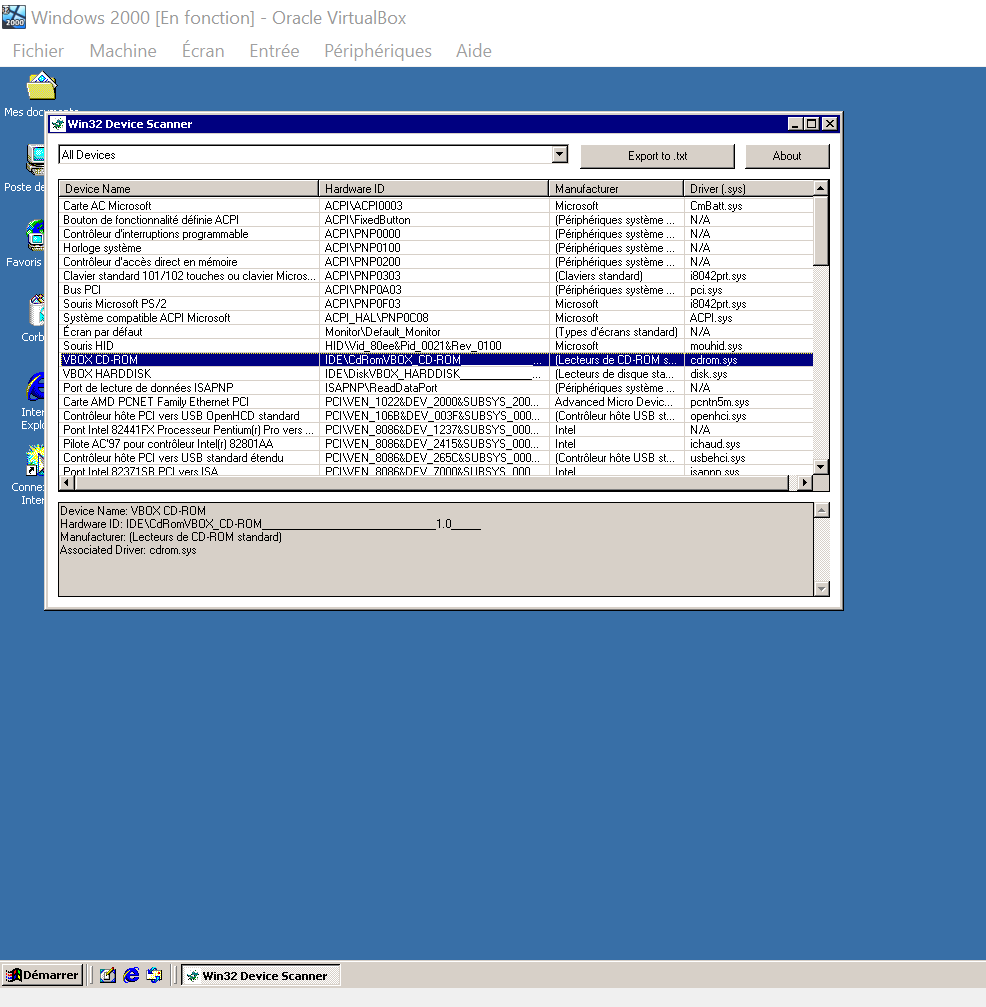The width and height of the screenshot is (986, 1007).
Task: Select row Clavier standard 101/102 touches
Action: (436, 276)
